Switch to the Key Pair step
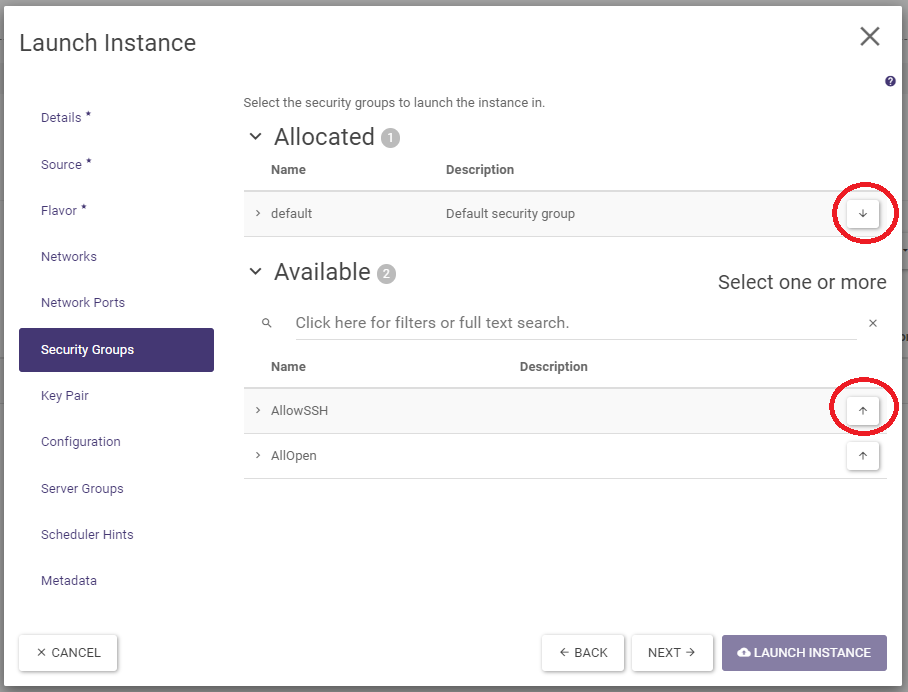The image size is (908, 692). (x=65, y=396)
